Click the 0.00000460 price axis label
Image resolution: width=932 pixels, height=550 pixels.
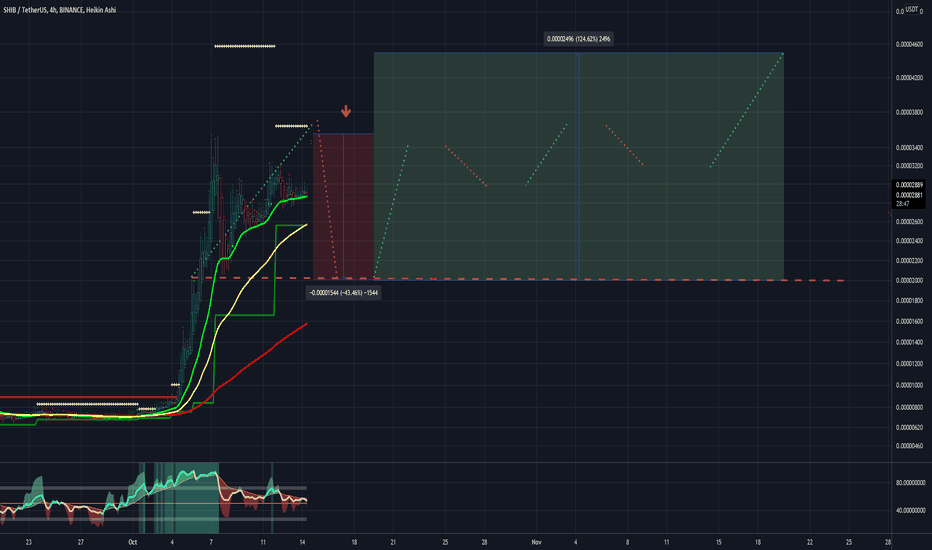(x=909, y=446)
